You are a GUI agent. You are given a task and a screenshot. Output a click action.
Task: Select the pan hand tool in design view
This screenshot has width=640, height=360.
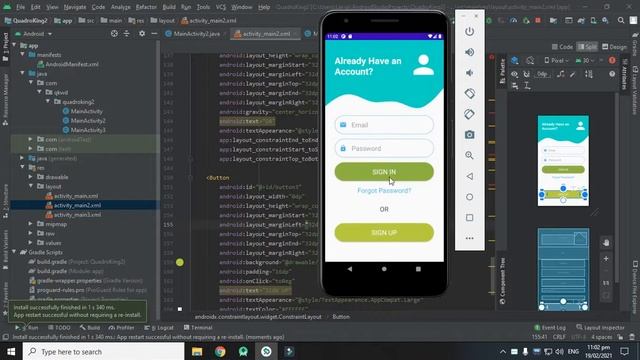[606, 243]
